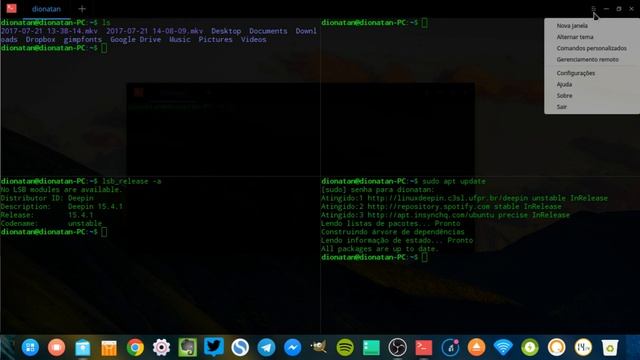Open the orange ring icon in the dock
The height and width of the screenshot is (360, 640).
(556, 348)
